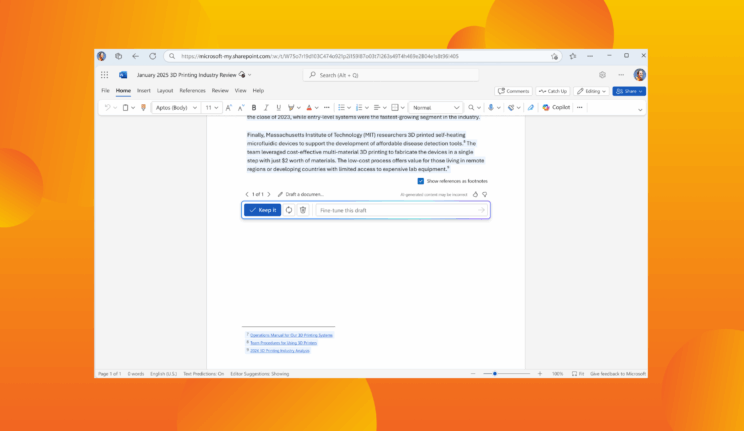
Task: Click the paragraph alignment icon
Action: pos(377,108)
